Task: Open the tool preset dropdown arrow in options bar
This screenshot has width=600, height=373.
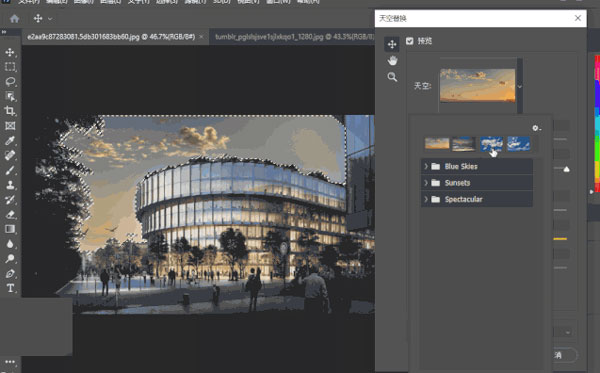Action: (50, 19)
